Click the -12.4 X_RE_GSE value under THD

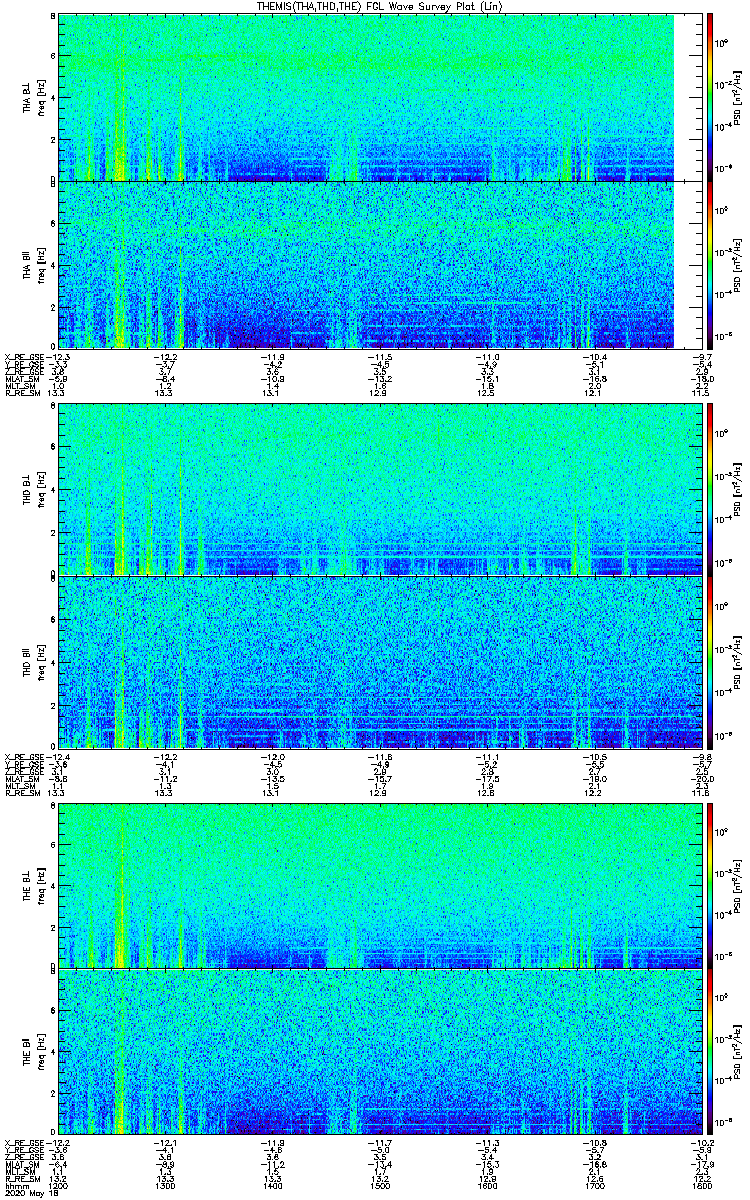coord(59,756)
